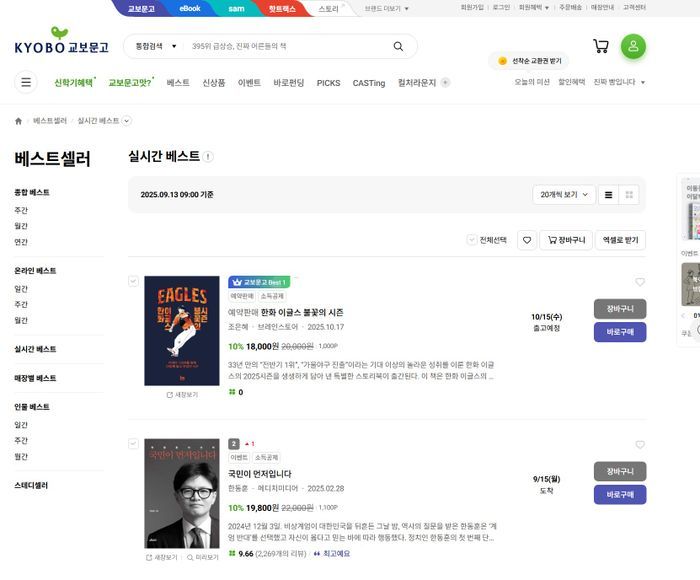The width and height of the screenshot is (700, 580).
Task: Click the shopping cart icon in header
Action: (601, 46)
